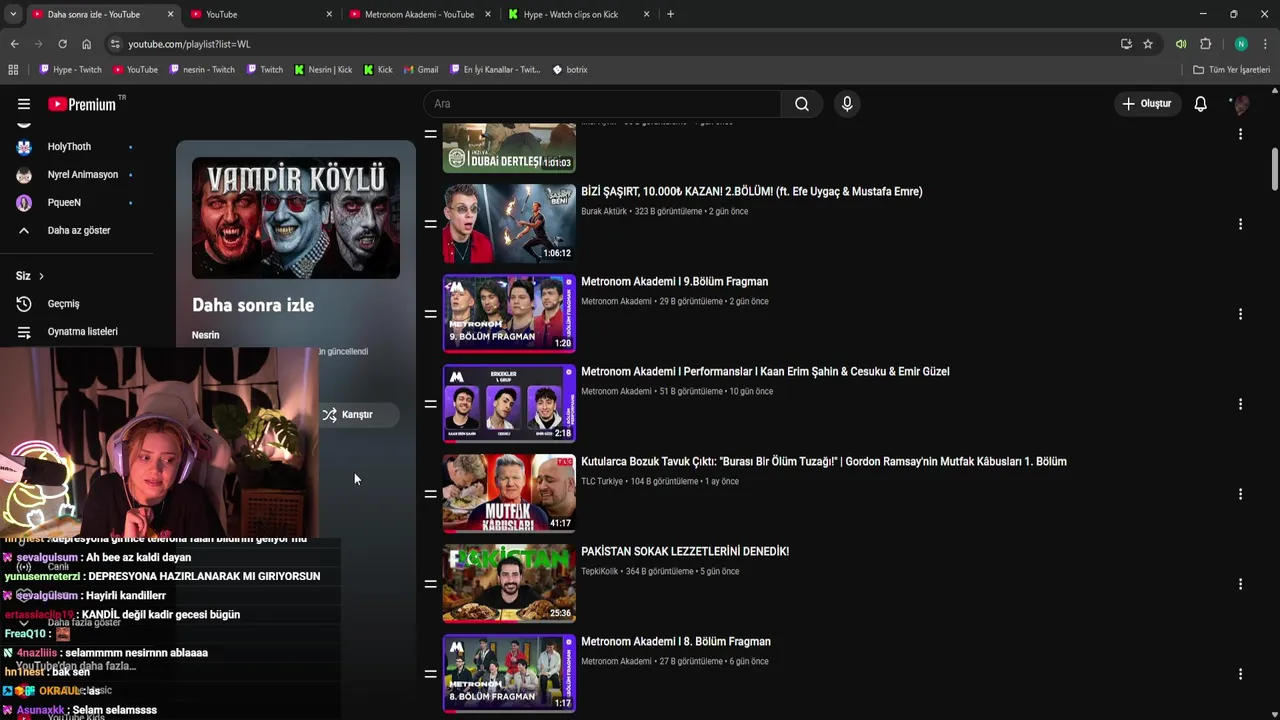Open Oynatma listeleri playlists page
Screen dimensions: 1280x720
click(x=76, y=332)
